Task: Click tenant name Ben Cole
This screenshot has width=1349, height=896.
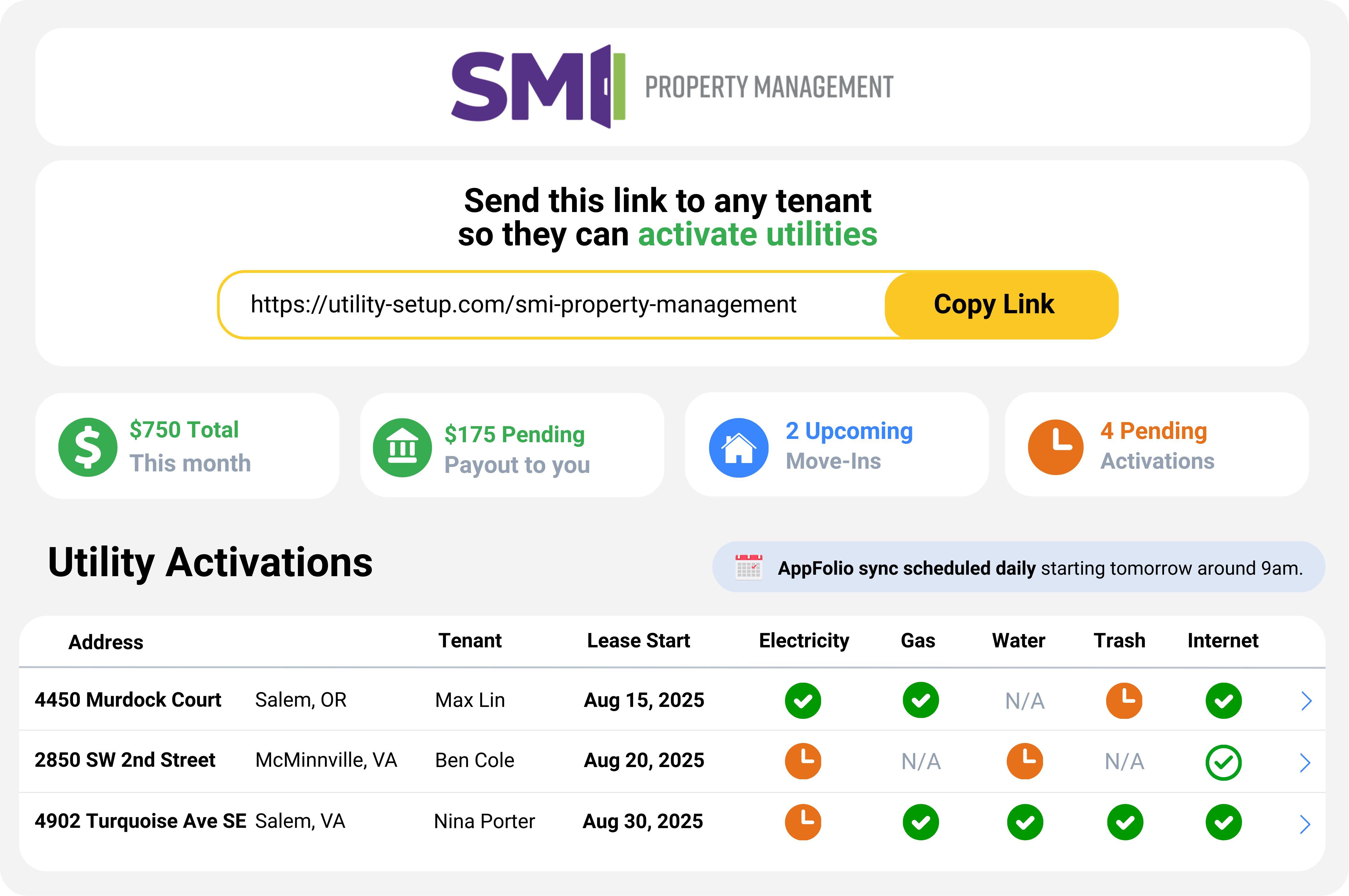Action: [x=474, y=761]
